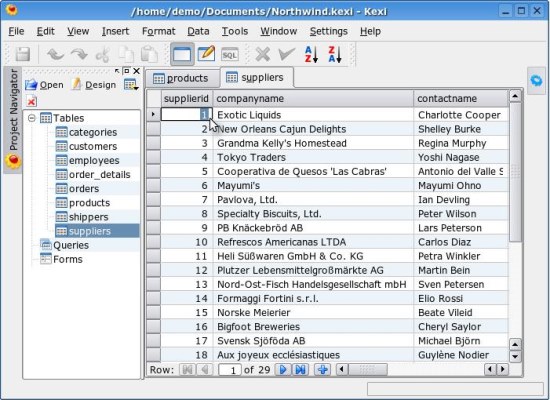Click the supplierid column header
Viewport: 550px width, 400px height.
pyautogui.click(x=187, y=99)
